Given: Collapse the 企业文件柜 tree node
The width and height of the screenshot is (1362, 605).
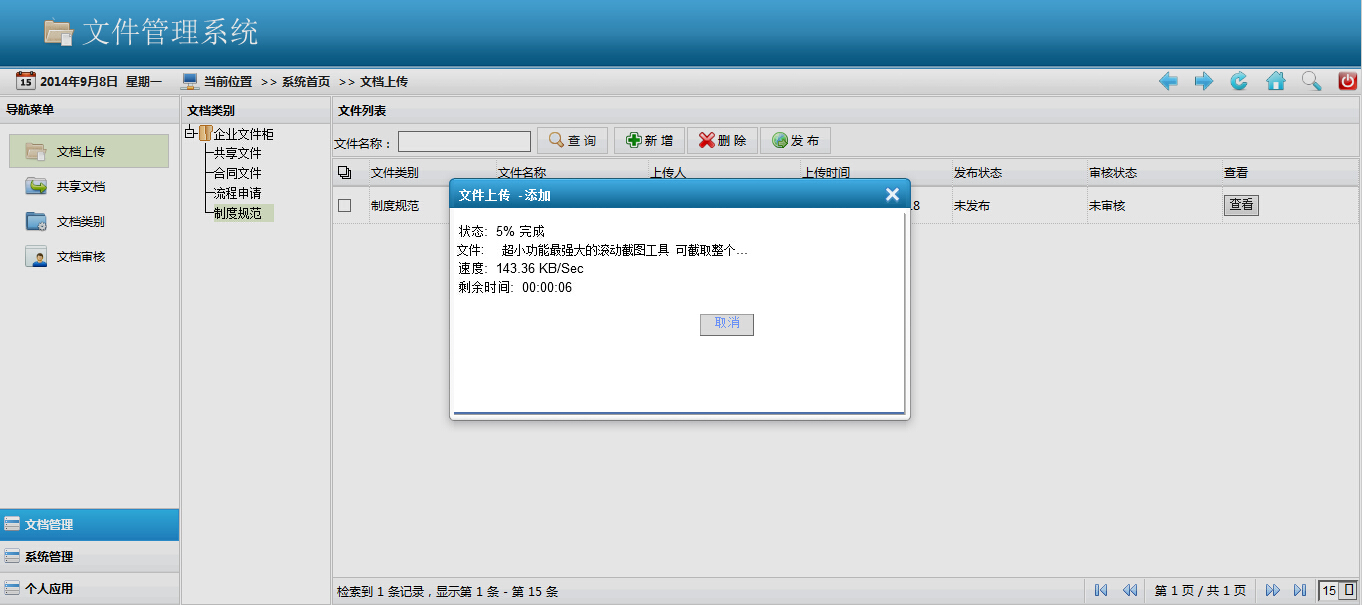Looking at the screenshot, I should pos(190,133).
